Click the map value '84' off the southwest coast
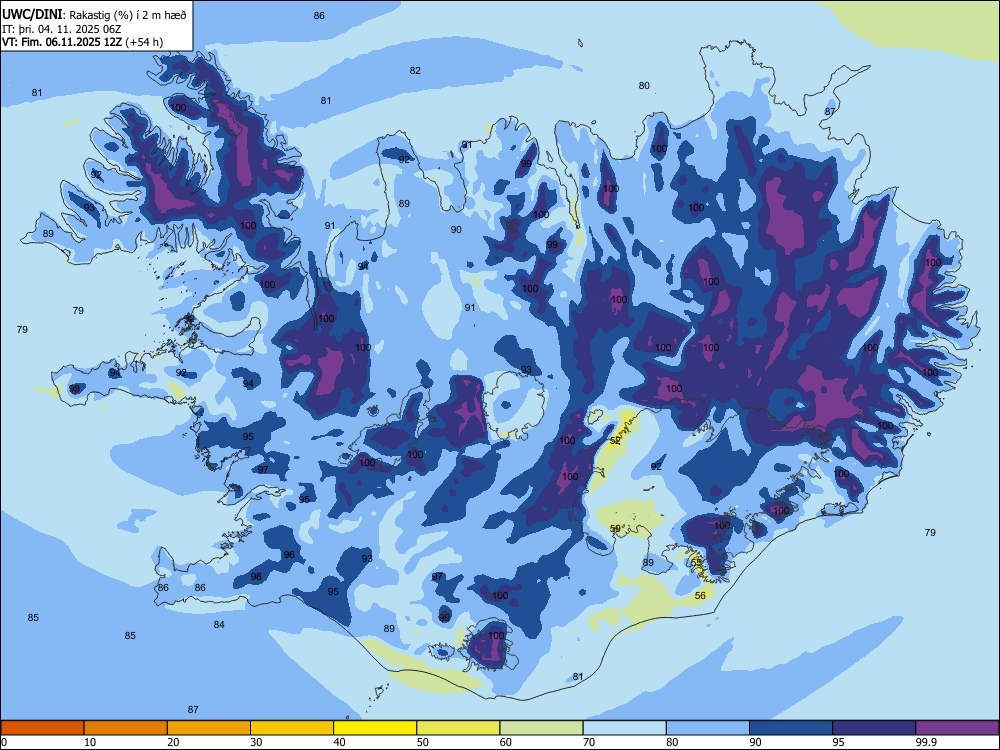The width and height of the screenshot is (1000, 750). click(219, 624)
